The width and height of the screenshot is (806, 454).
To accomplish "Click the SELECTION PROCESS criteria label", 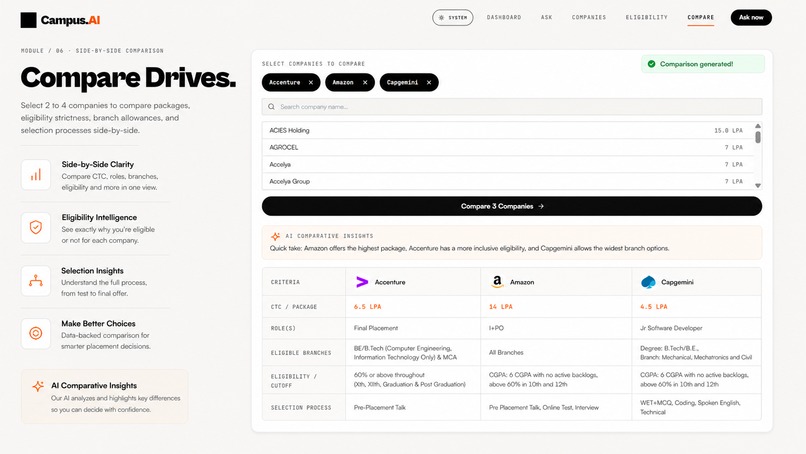I will click(301, 408).
